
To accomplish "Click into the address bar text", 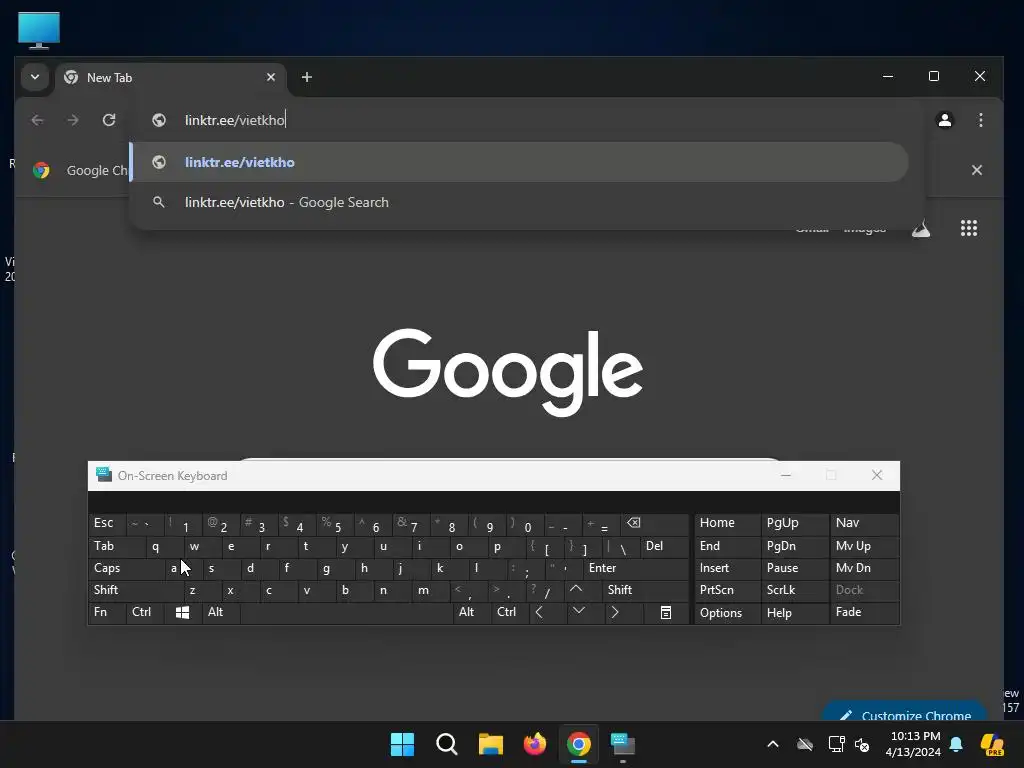I will tap(235, 120).
